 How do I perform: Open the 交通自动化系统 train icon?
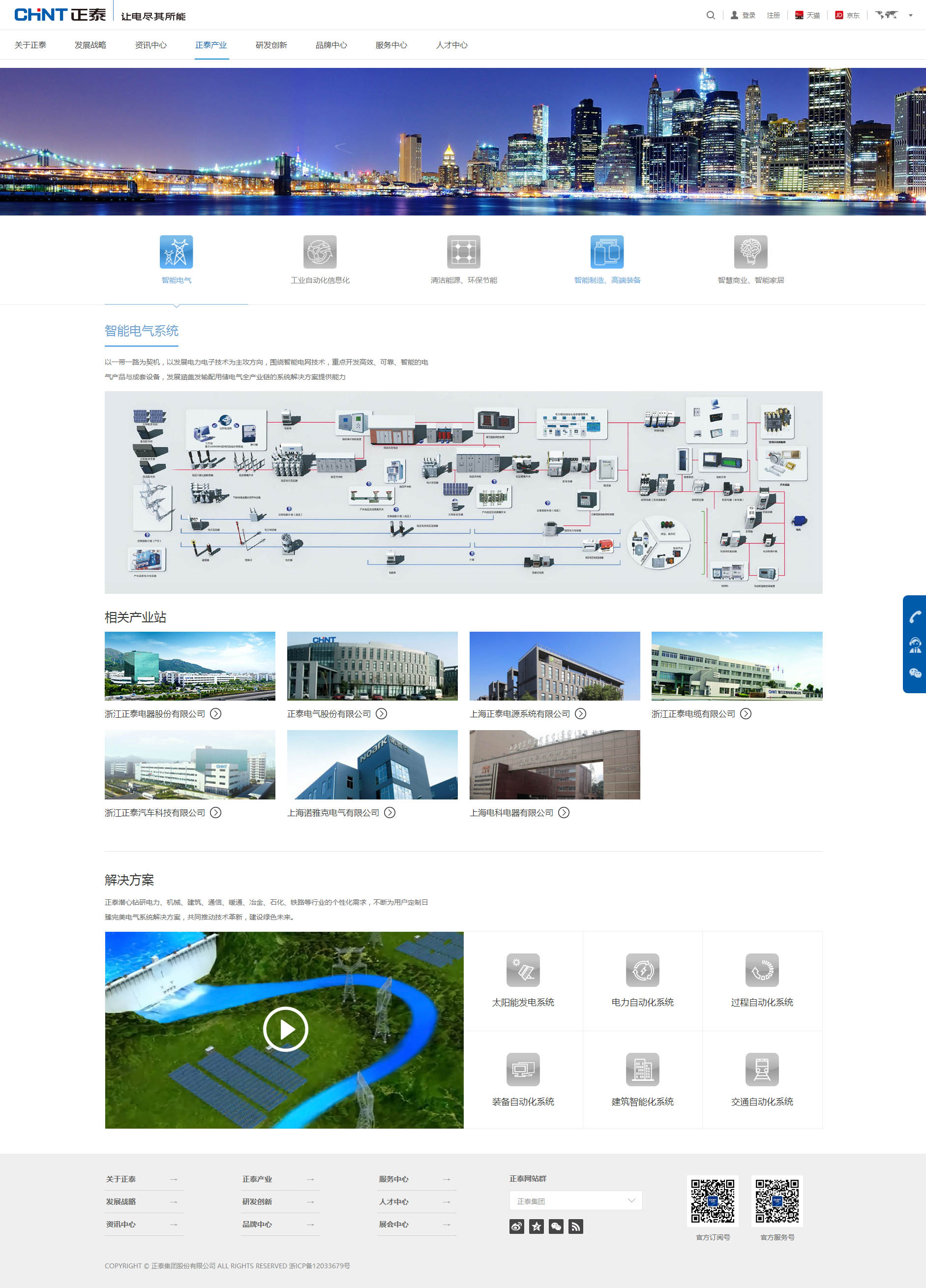point(761,1069)
